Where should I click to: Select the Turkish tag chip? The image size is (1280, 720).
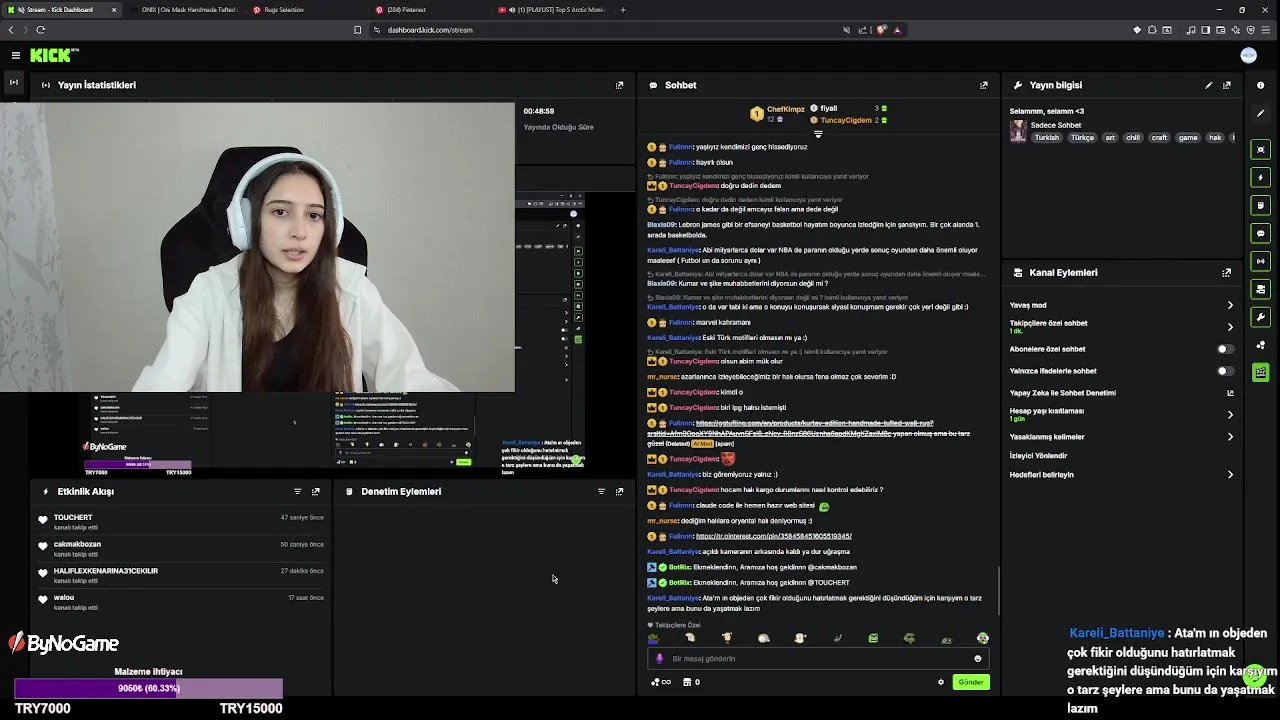tap(1047, 138)
